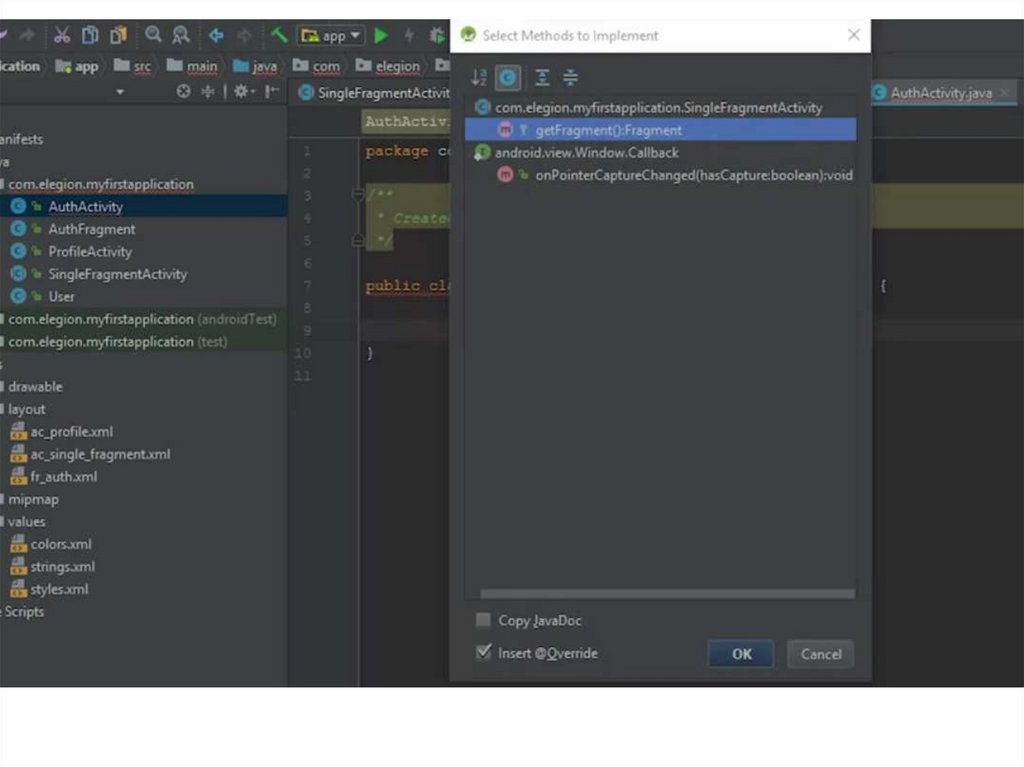Click the Cancel button
This screenshot has height=767, width=1024.
[x=820, y=654]
